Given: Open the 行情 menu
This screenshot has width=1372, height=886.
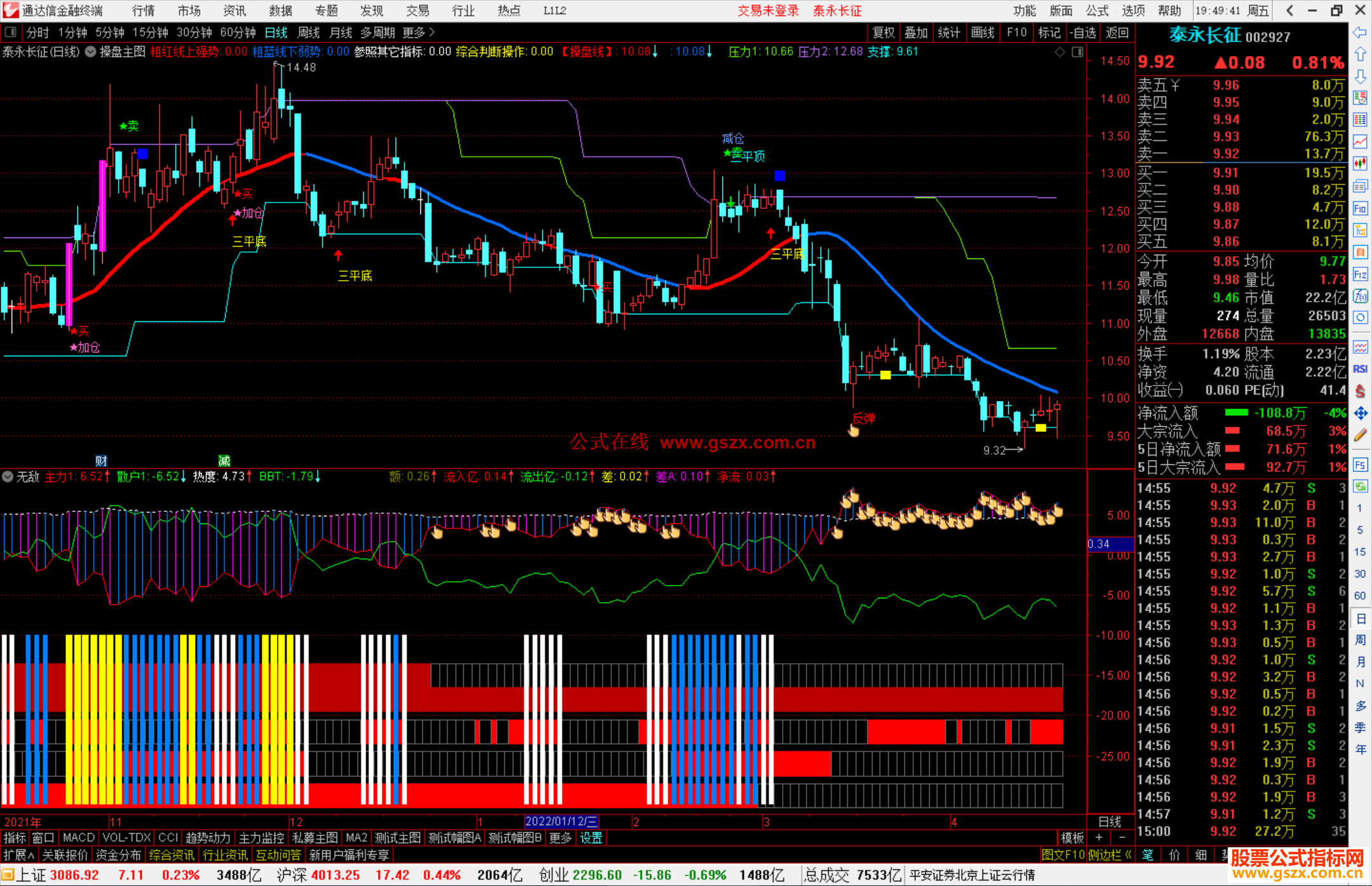Looking at the screenshot, I should 143,11.
